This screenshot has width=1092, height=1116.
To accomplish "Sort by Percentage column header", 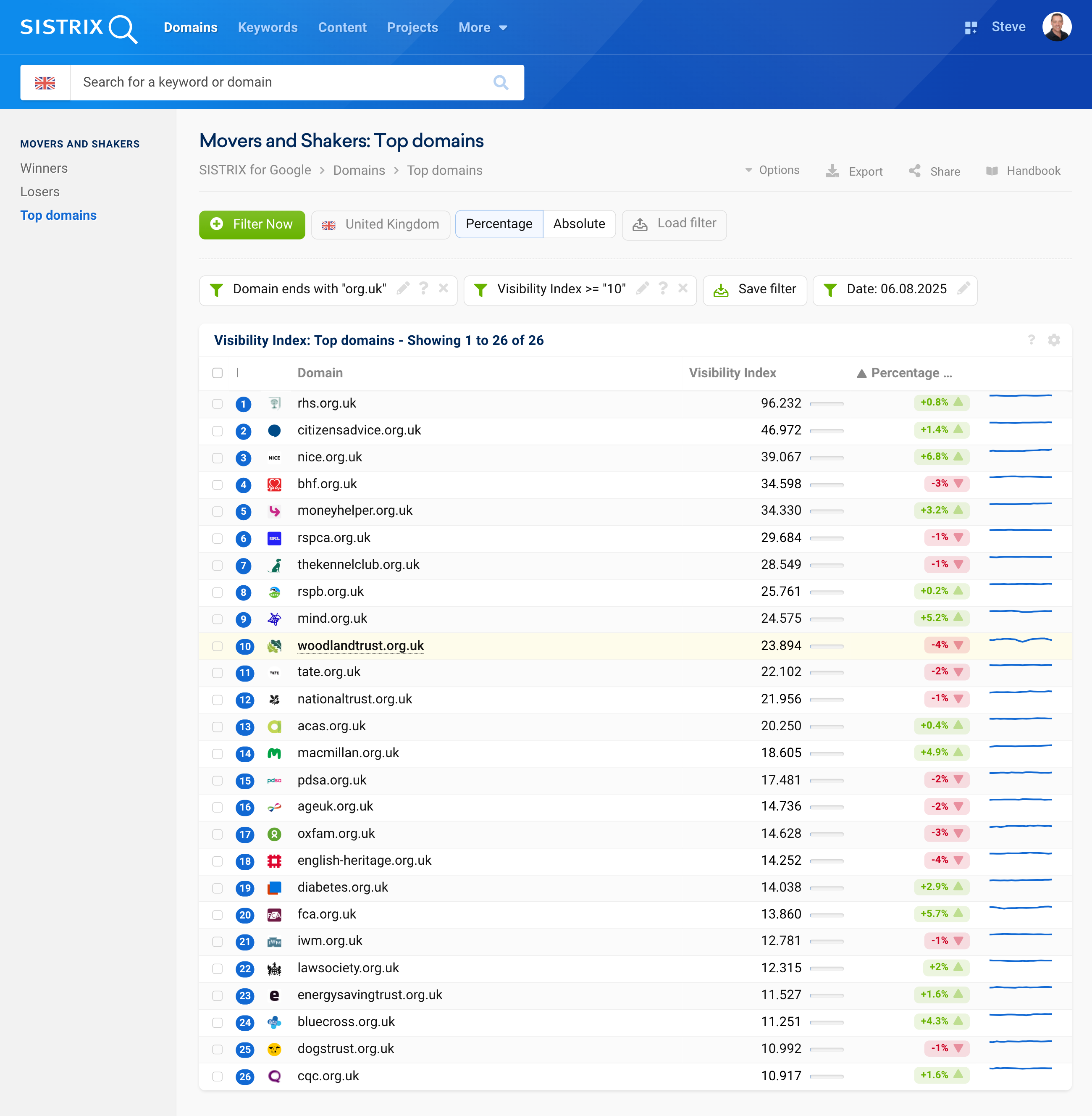I will pyautogui.click(x=904, y=373).
